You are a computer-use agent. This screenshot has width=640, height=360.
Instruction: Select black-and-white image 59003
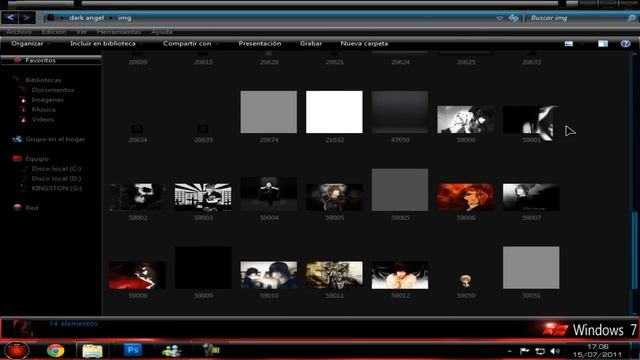point(203,197)
